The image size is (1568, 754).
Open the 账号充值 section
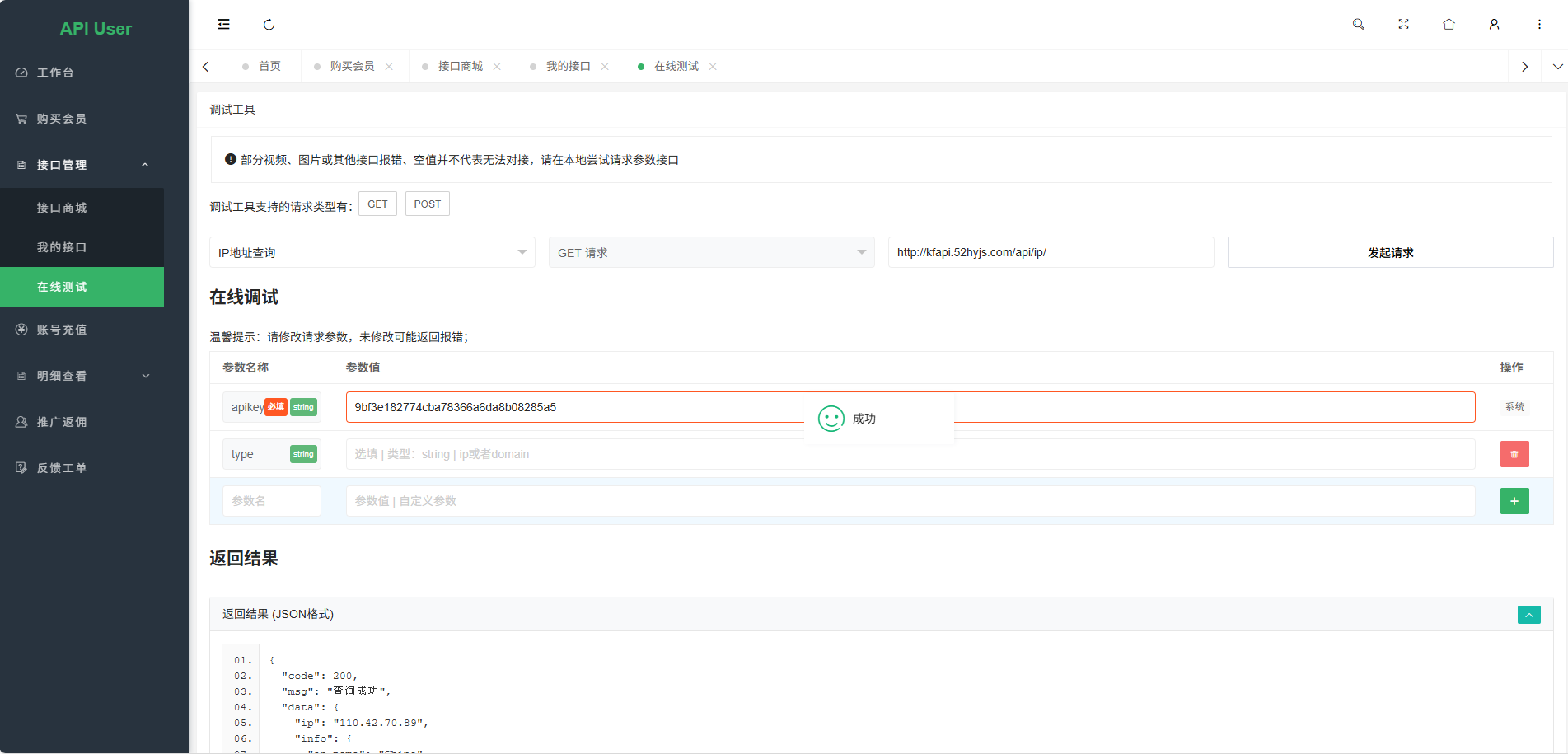click(x=60, y=329)
